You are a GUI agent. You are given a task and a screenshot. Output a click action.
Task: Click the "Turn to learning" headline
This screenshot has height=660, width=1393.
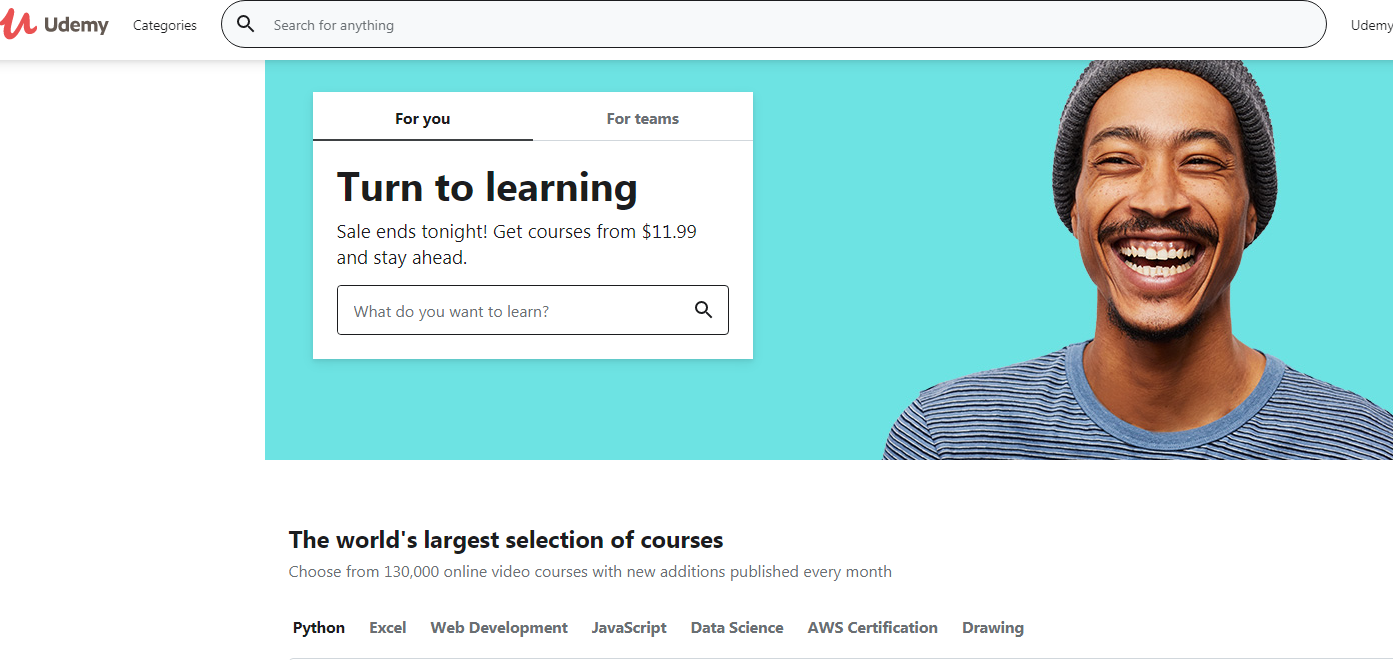[487, 188]
